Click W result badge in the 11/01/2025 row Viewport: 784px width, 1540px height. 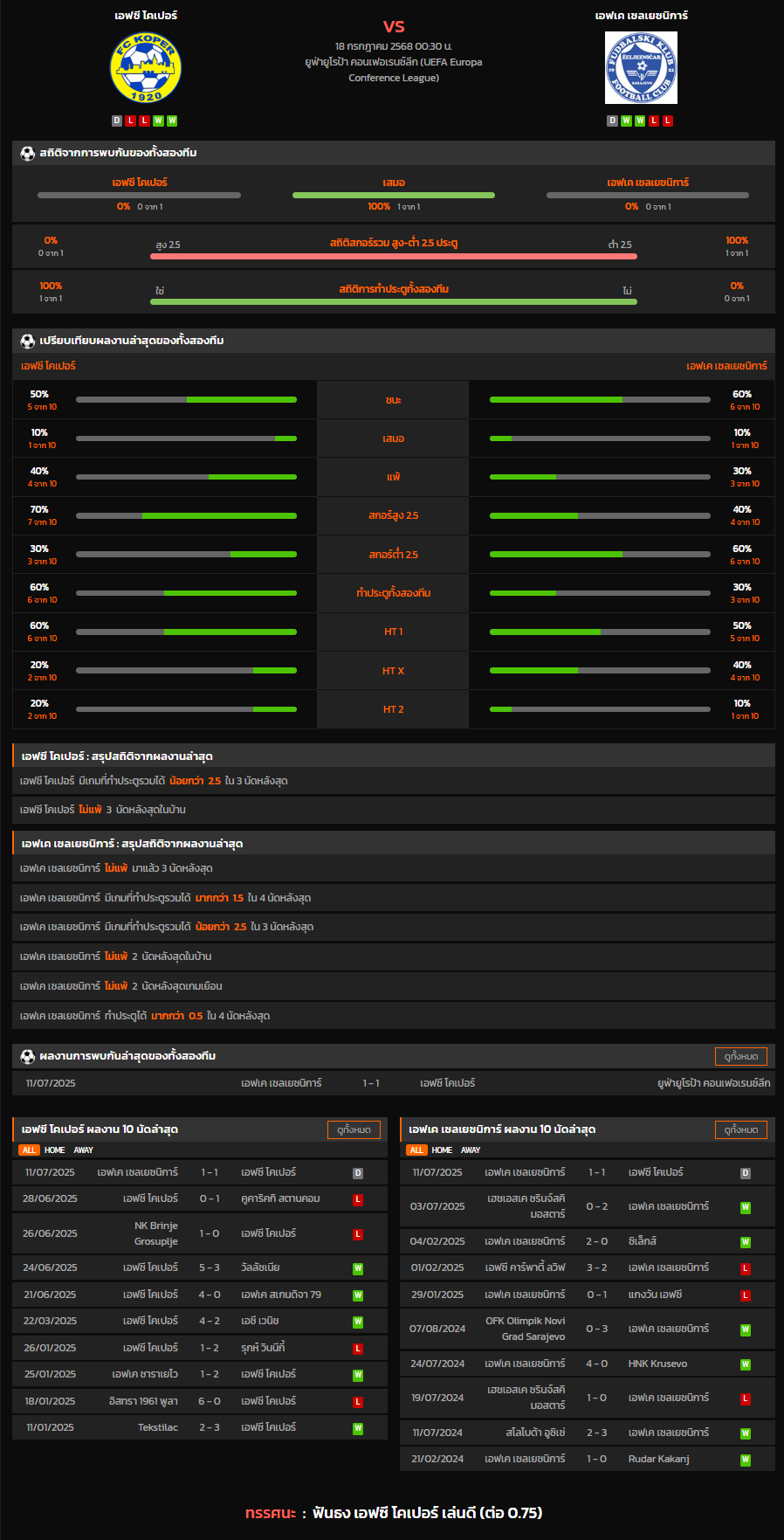pos(358,1428)
